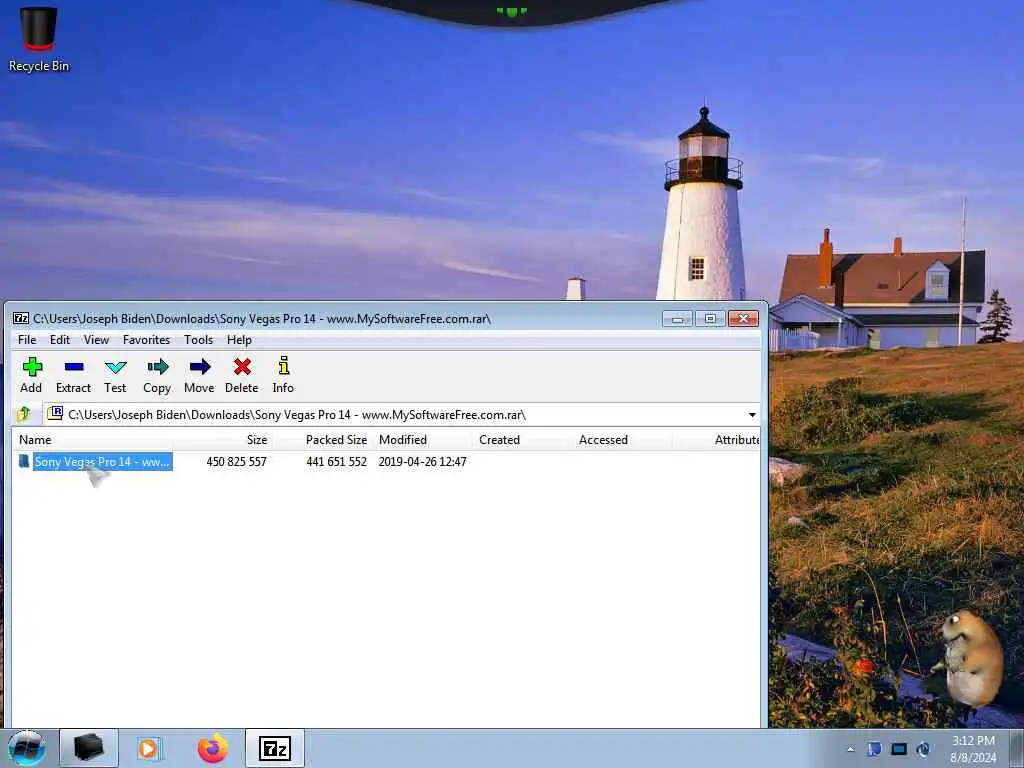1024x768 pixels.
Task: Minimize the 7-Zip window
Action: pos(678,319)
